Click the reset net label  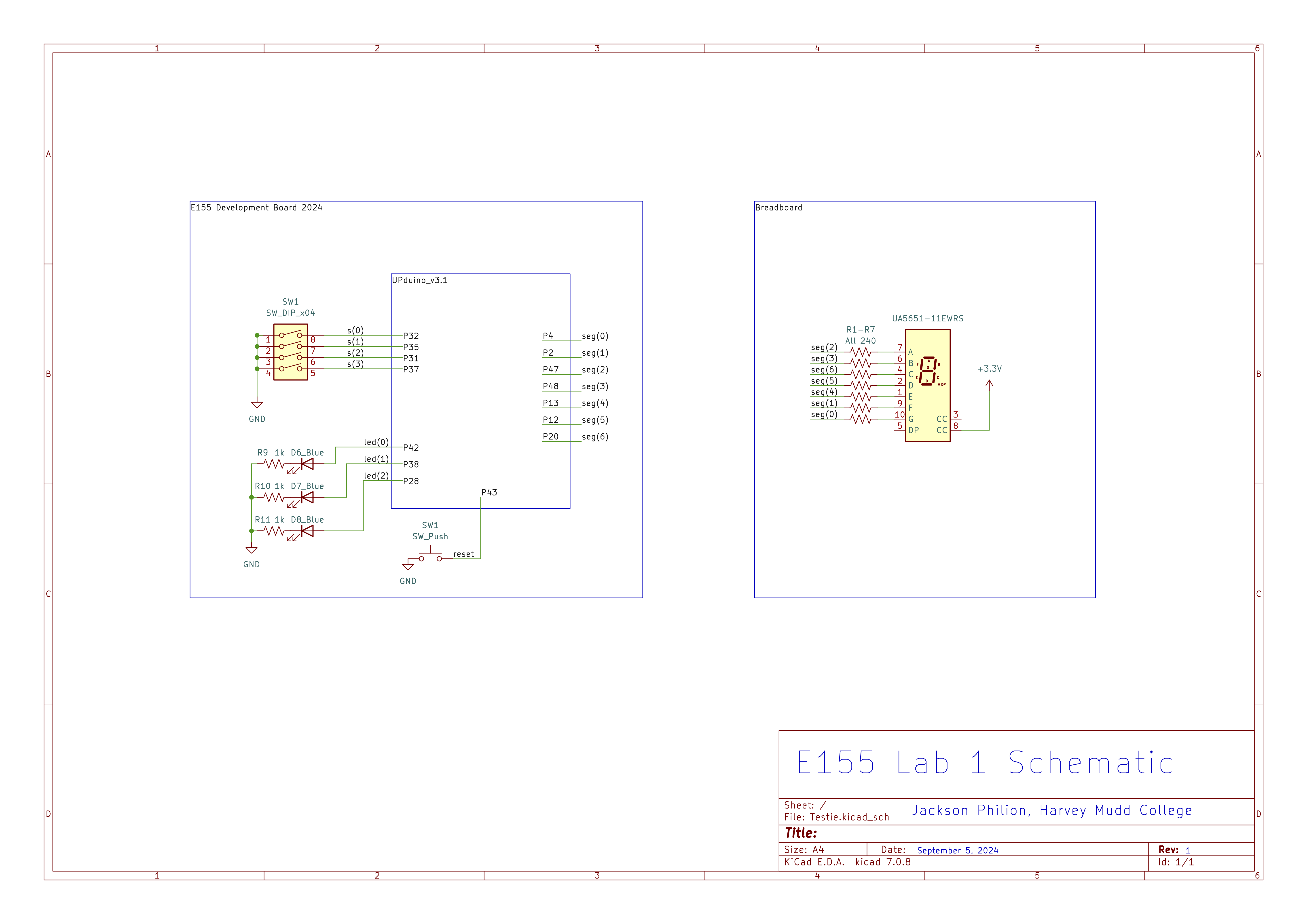463,554
